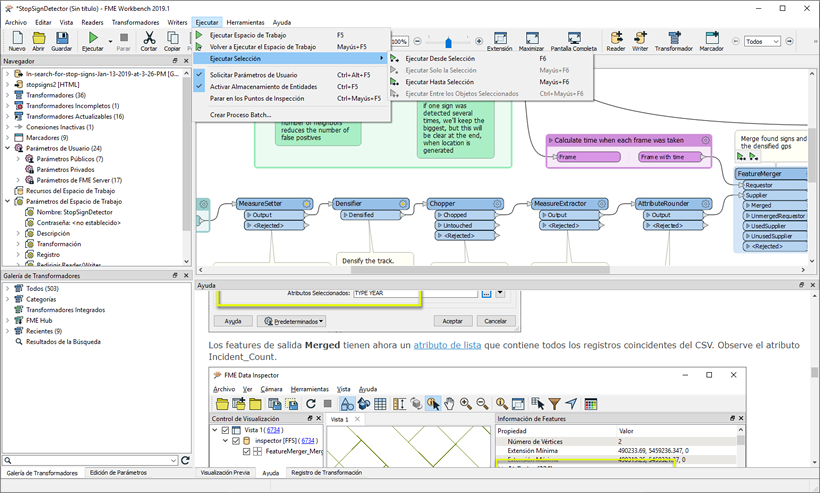This screenshot has width=820, height=493.
Task: Click the Maximizar toolbar icon
Action: 532,38
